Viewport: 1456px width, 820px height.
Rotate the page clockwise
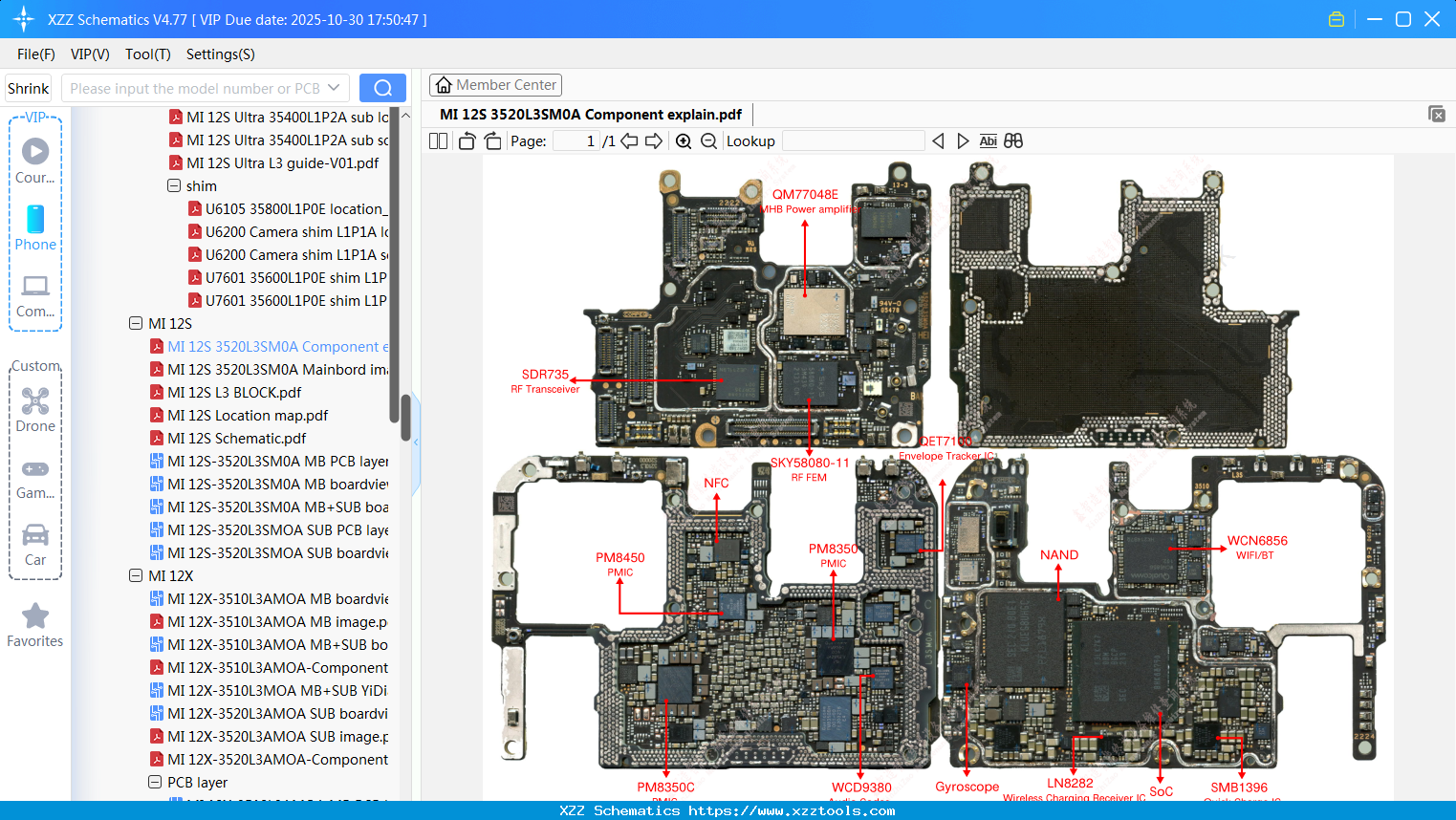491,140
